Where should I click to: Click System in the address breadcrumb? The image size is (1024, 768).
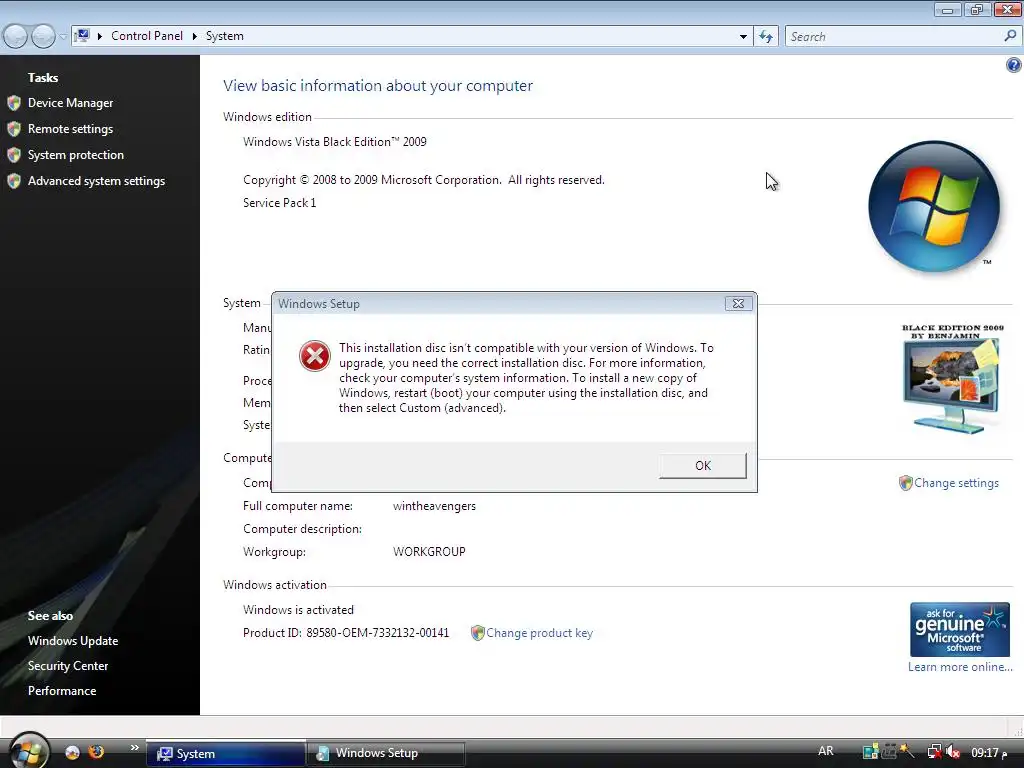[x=225, y=36]
